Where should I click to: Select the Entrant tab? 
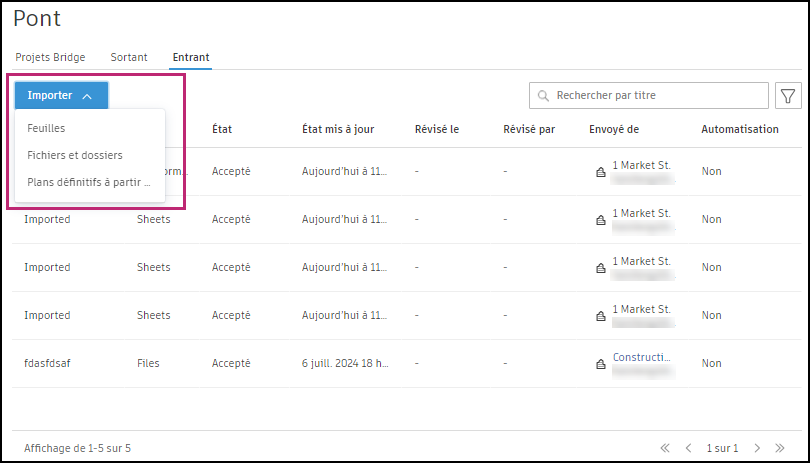(191, 57)
